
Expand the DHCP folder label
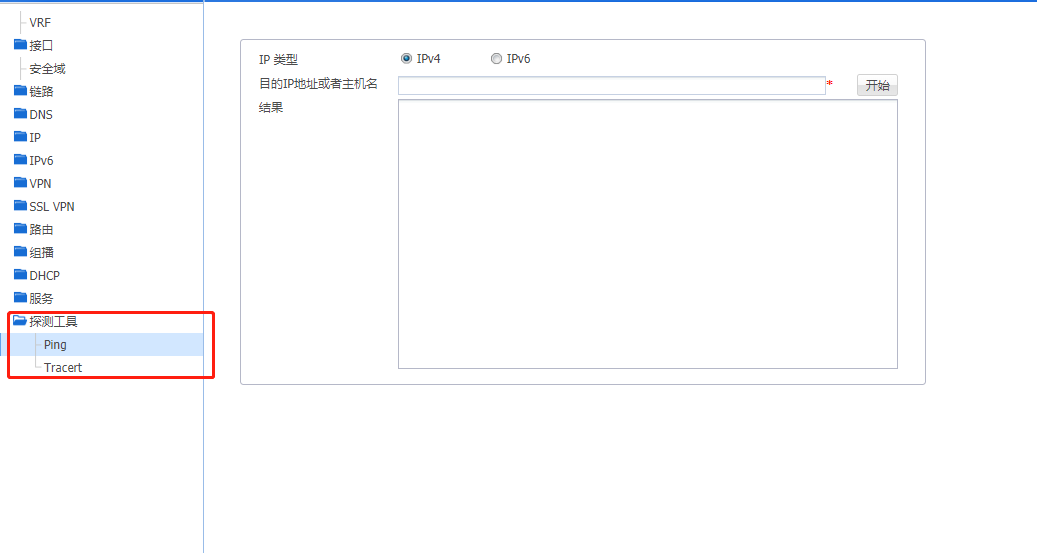[x=44, y=275]
